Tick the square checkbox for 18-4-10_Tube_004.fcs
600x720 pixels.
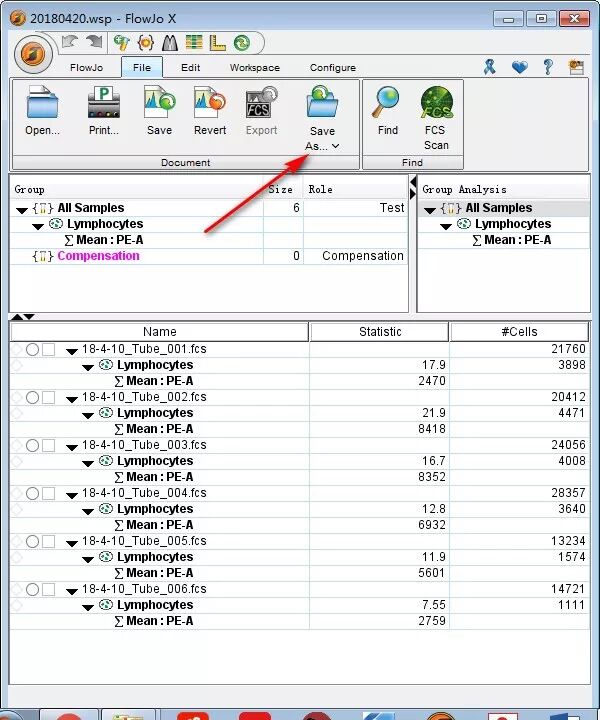pos(49,494)
